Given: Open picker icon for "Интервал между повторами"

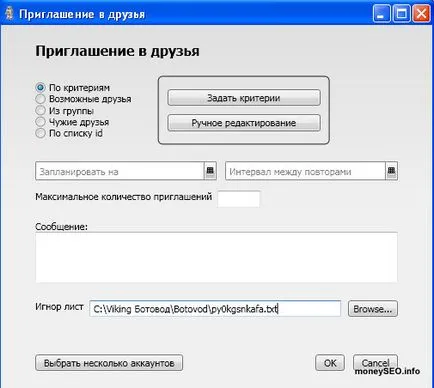Looking at the screenshot, I should click(x=392, y=171).
